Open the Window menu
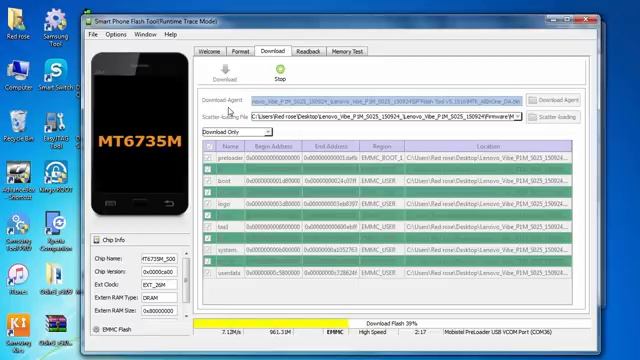Screen dimensions: 640x360 (145, 35)
